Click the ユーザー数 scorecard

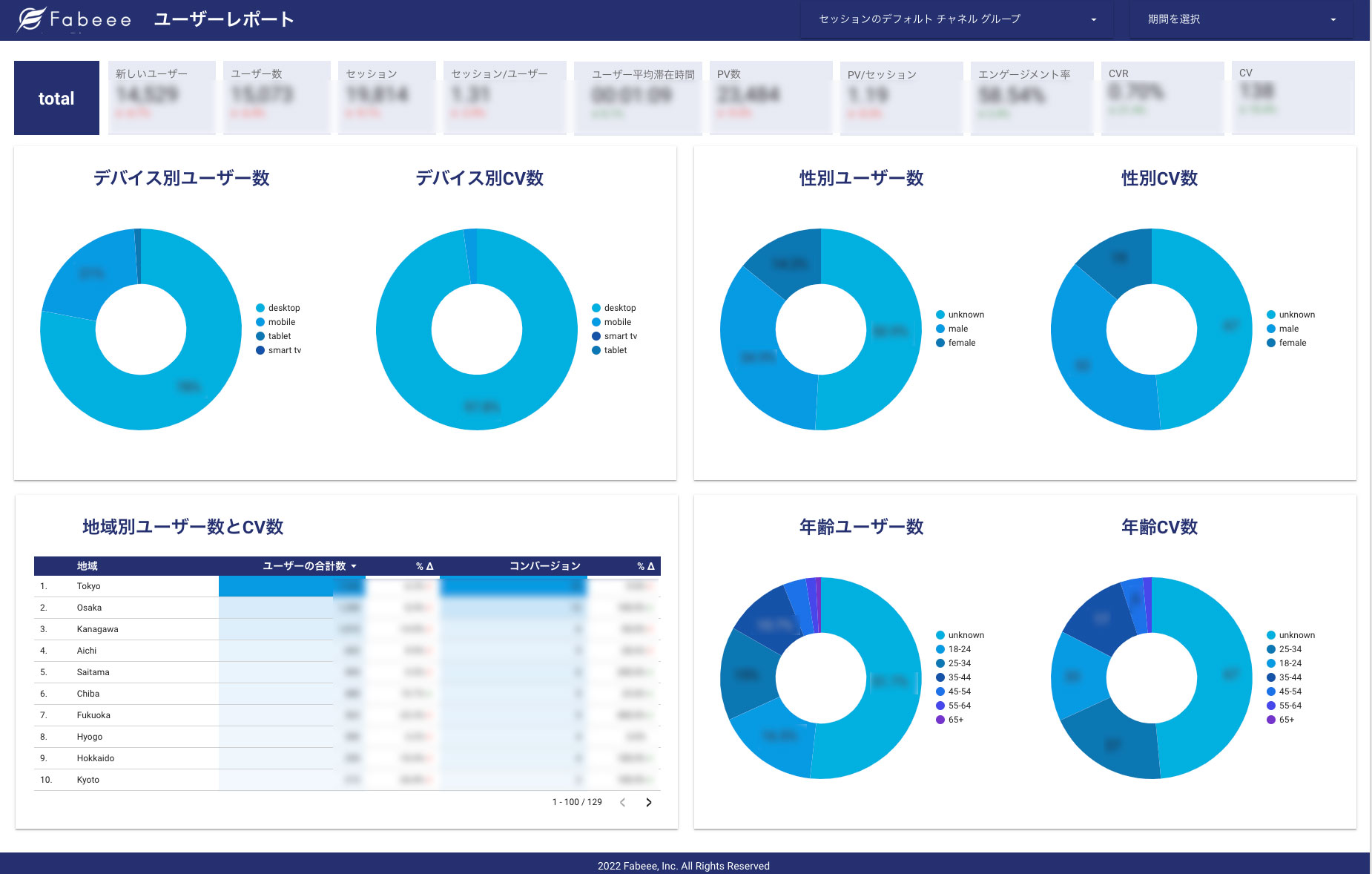point(277,98)
